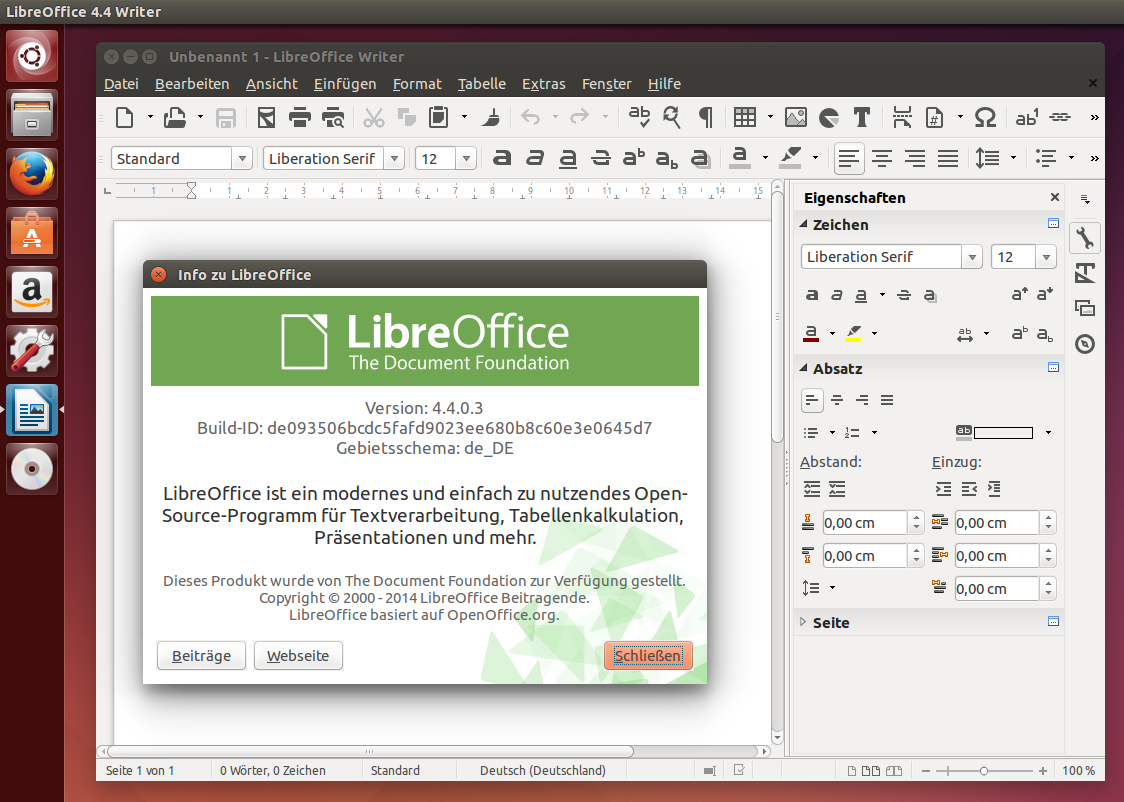1124x802 pixels.
Task: Toggle justified alignment in toolbar
Action: pyautogui.click(x=948, y=158)
